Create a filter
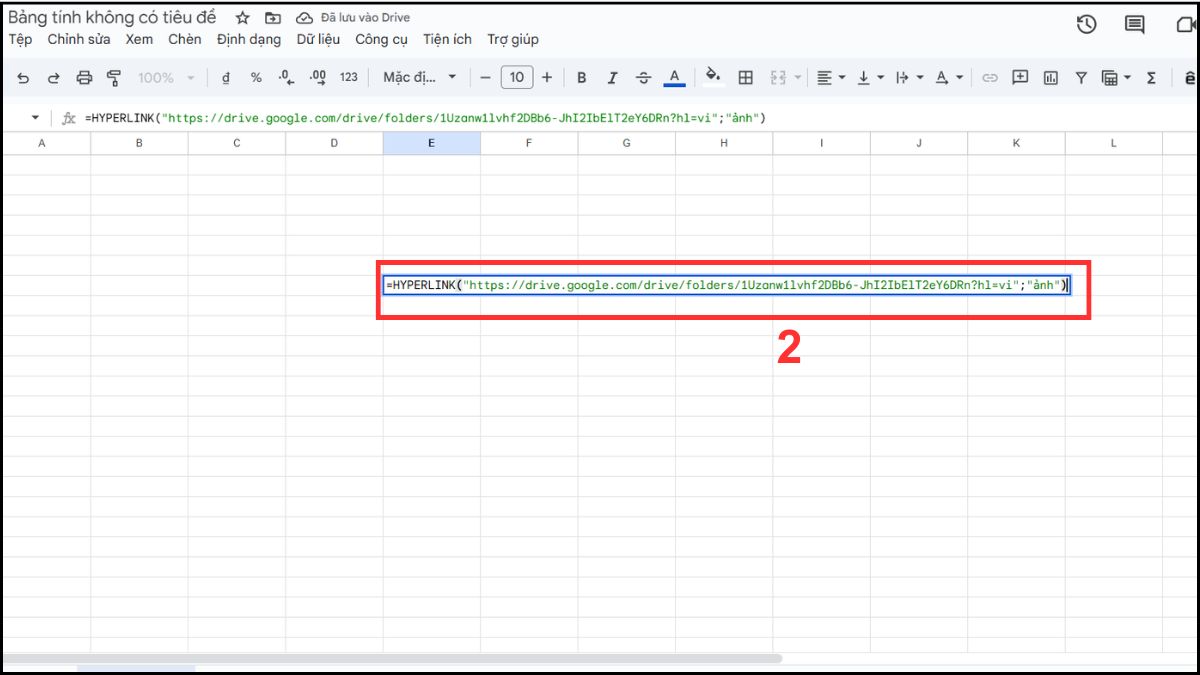Image resolution: width=1200 pixels, height=675 pixels. pyautogui.click(x=1081, y=77)
